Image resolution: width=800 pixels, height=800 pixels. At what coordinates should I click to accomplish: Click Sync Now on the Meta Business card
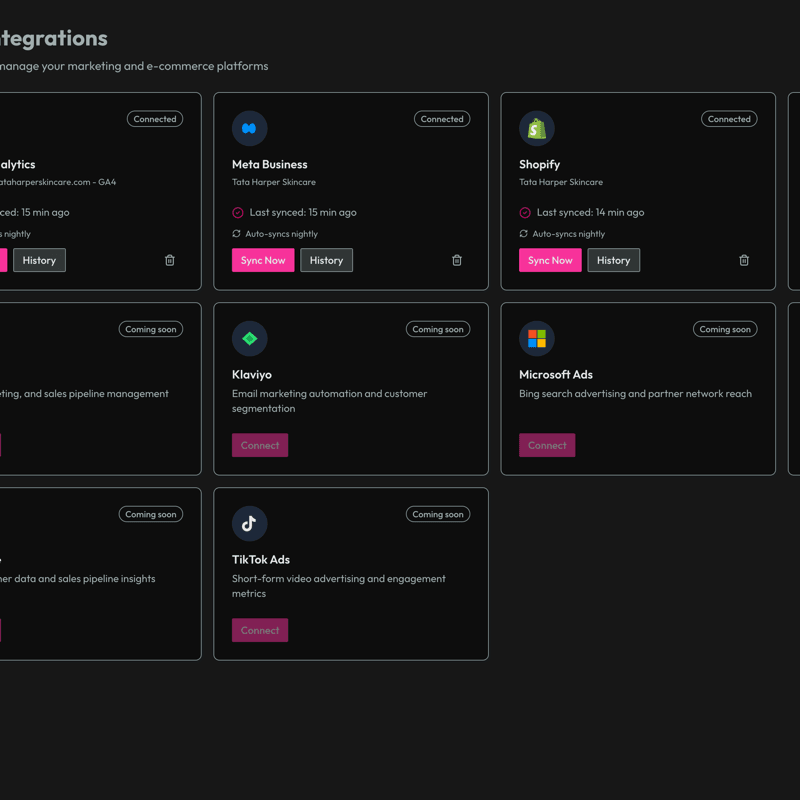[x=263, y=260]
